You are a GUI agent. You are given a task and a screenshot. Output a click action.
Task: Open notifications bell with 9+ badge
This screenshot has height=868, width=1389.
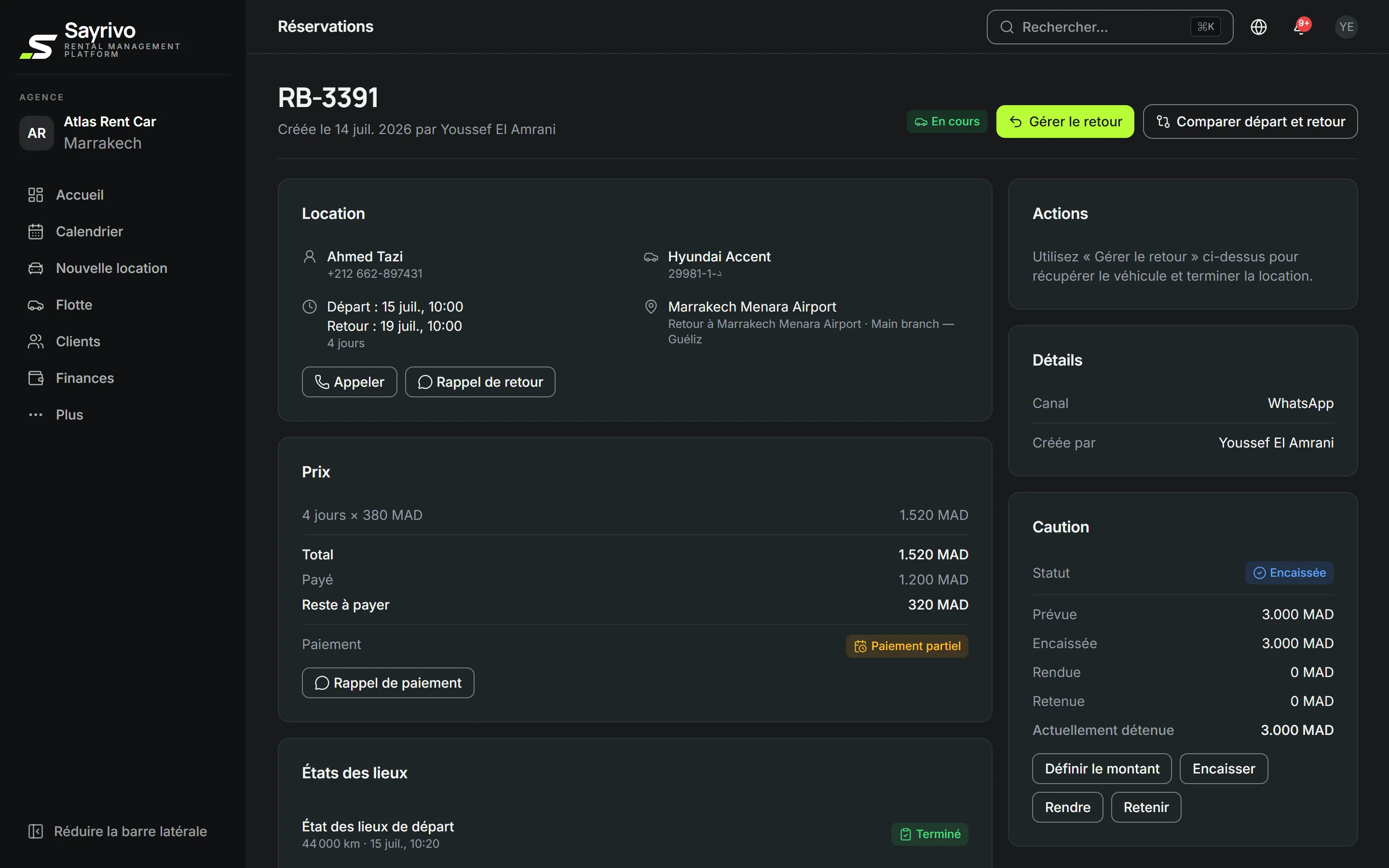[x=1301, y=27]
